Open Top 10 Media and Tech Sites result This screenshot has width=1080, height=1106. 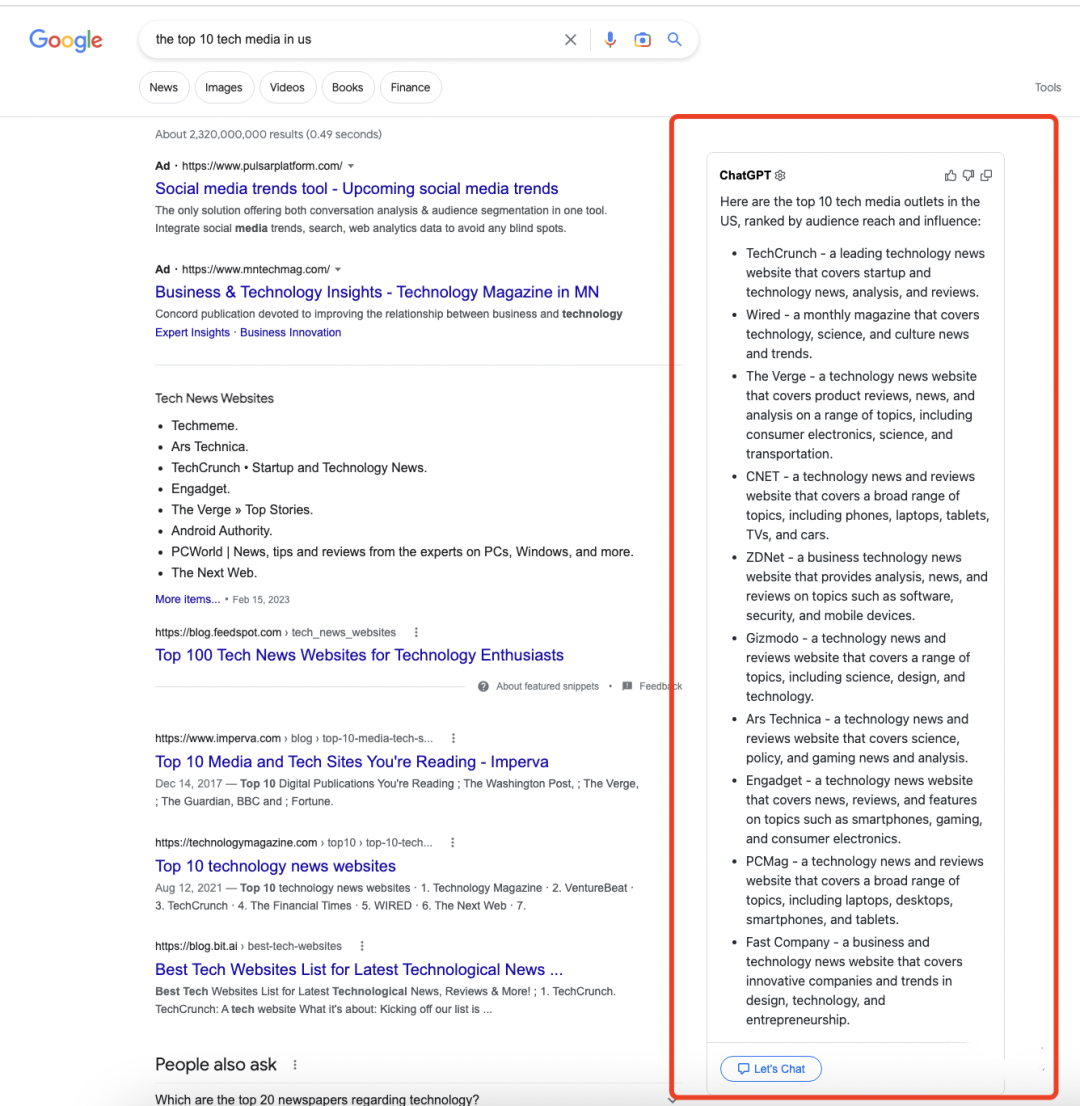click(x=352, y=762)
